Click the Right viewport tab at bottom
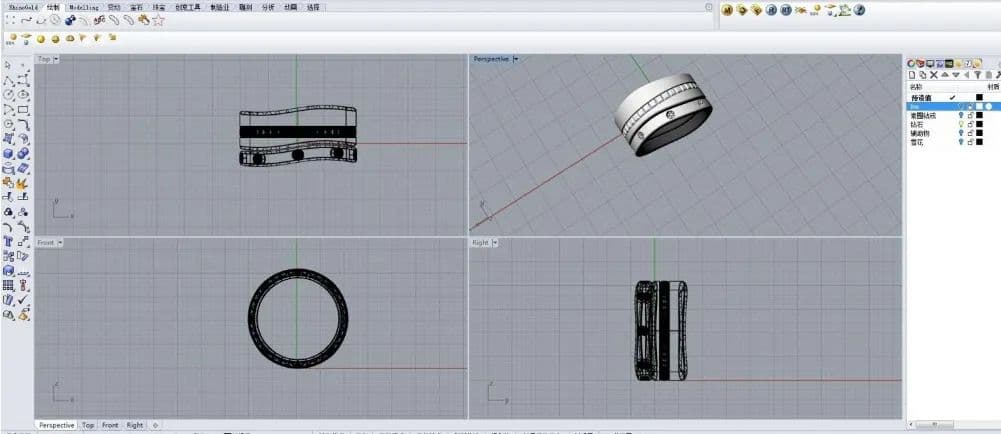The width and height of the screenshot is (1001, 434). [x=135, y=425]
